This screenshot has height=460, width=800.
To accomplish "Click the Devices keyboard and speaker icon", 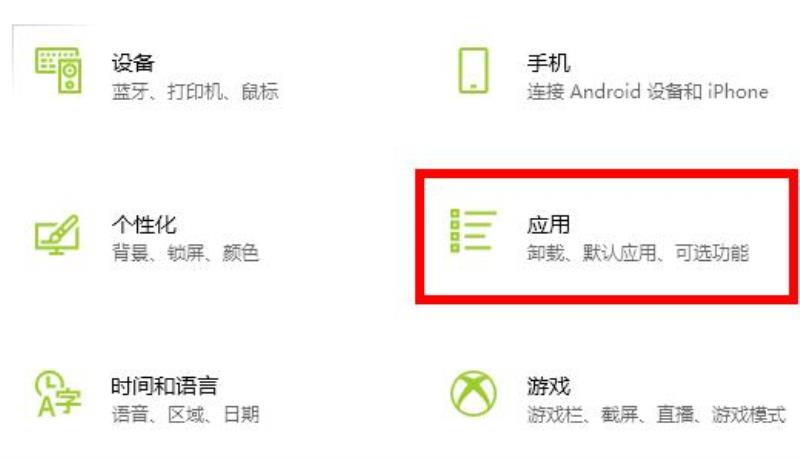I will pos(58,70).
